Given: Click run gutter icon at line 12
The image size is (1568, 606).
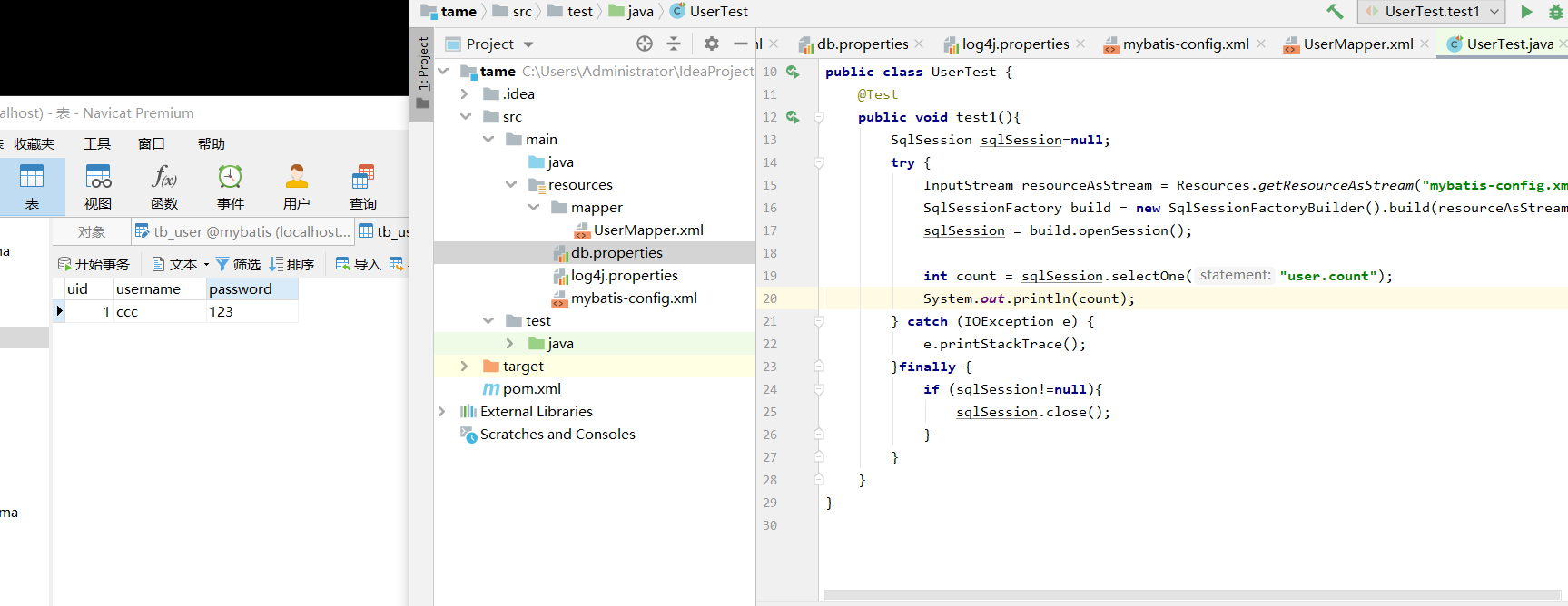Looking at the screenshot, I should click(x=793, y=116).
